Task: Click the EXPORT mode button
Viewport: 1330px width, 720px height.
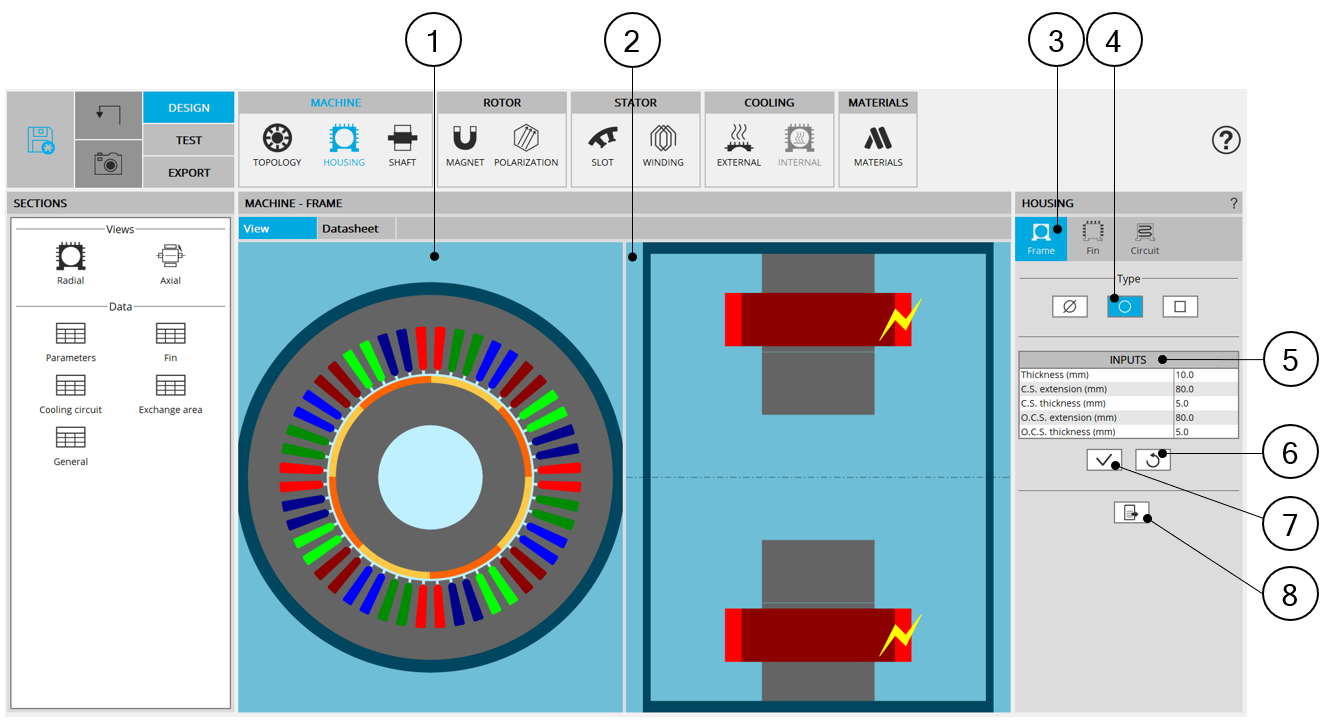Action: (189, 172)
